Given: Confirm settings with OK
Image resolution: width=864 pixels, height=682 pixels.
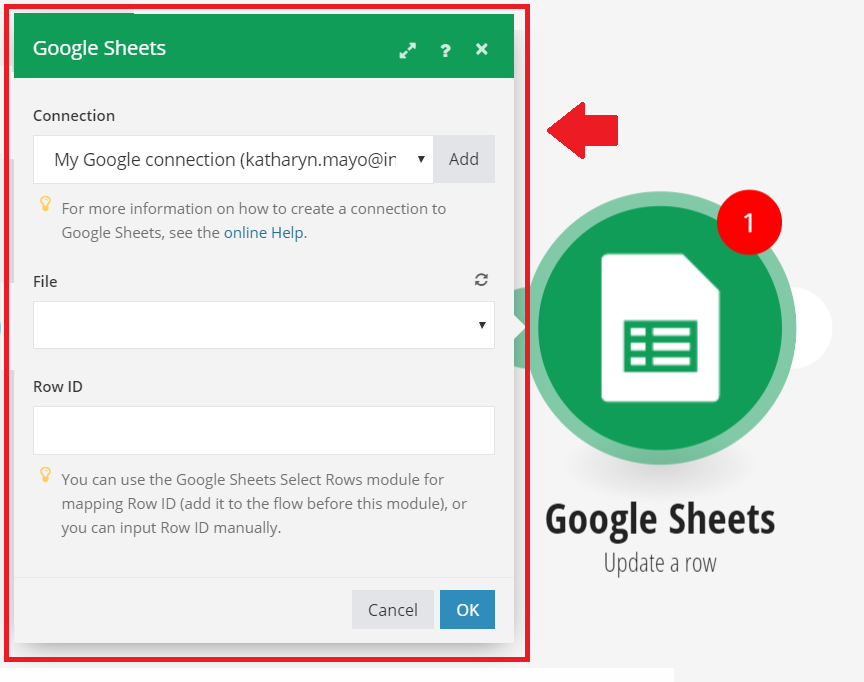Looking at the screenshot, I should pos(467,609).
